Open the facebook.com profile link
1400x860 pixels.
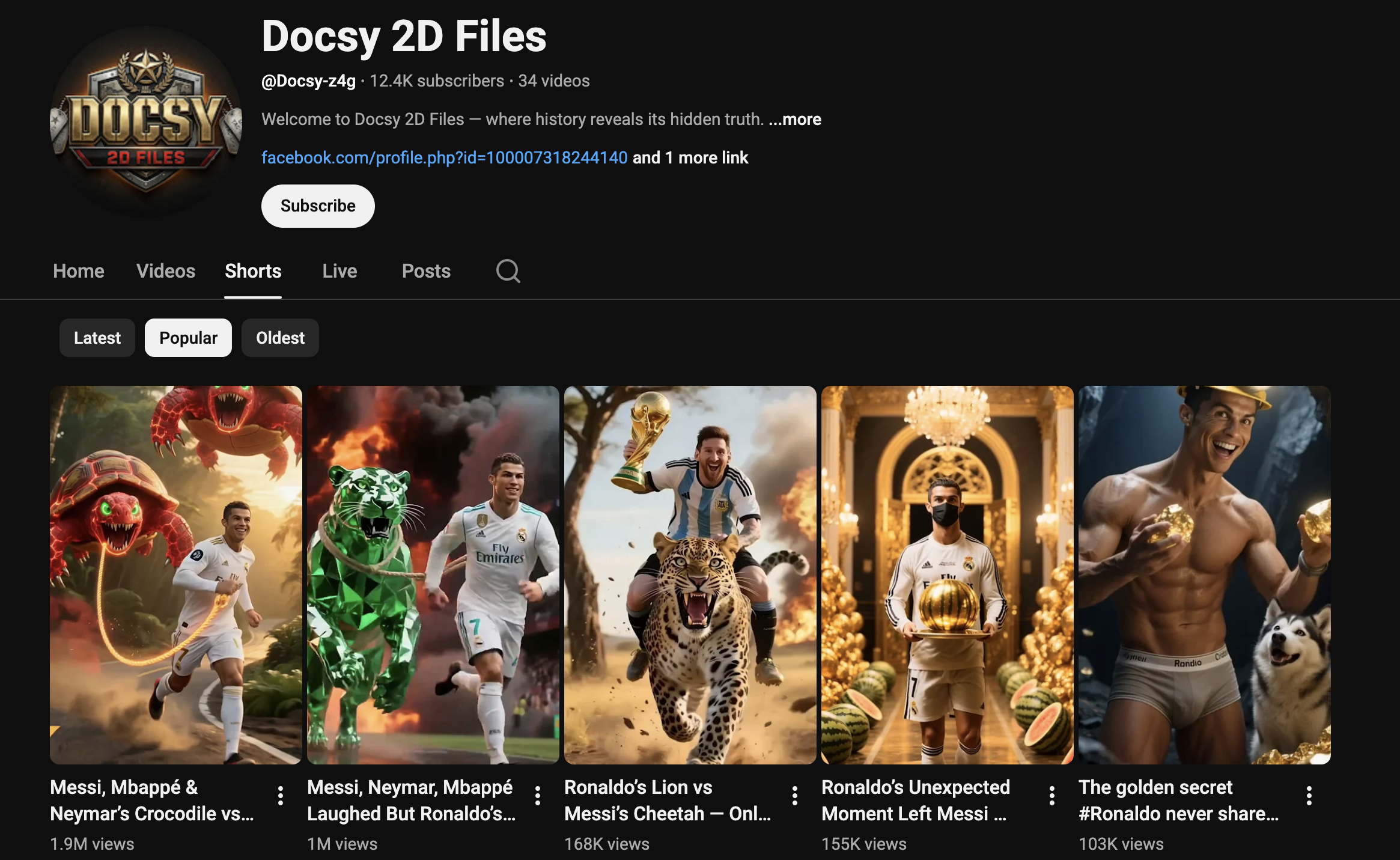click(x=445, y=157)
